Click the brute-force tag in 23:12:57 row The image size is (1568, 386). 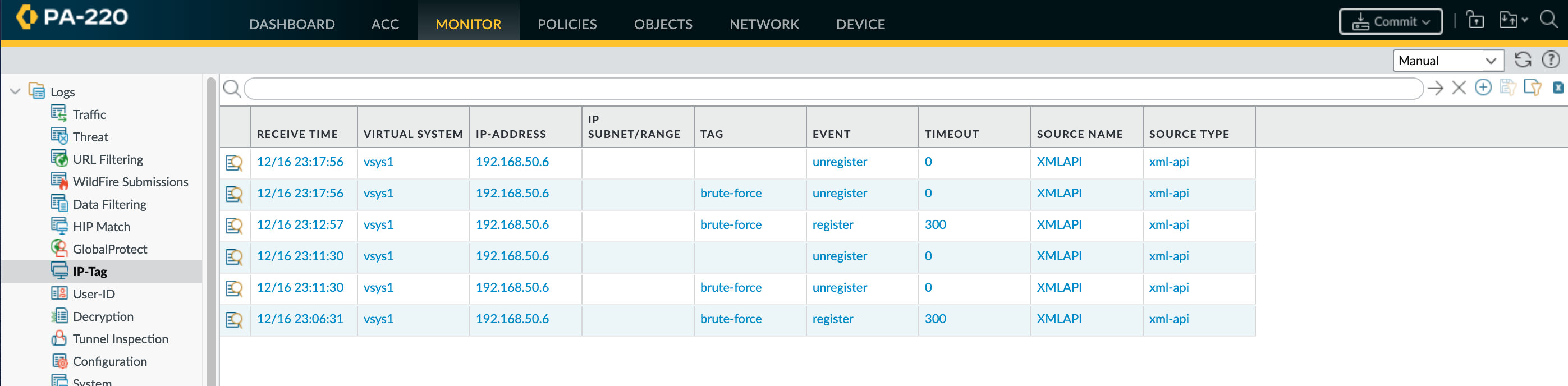(731, 224)
